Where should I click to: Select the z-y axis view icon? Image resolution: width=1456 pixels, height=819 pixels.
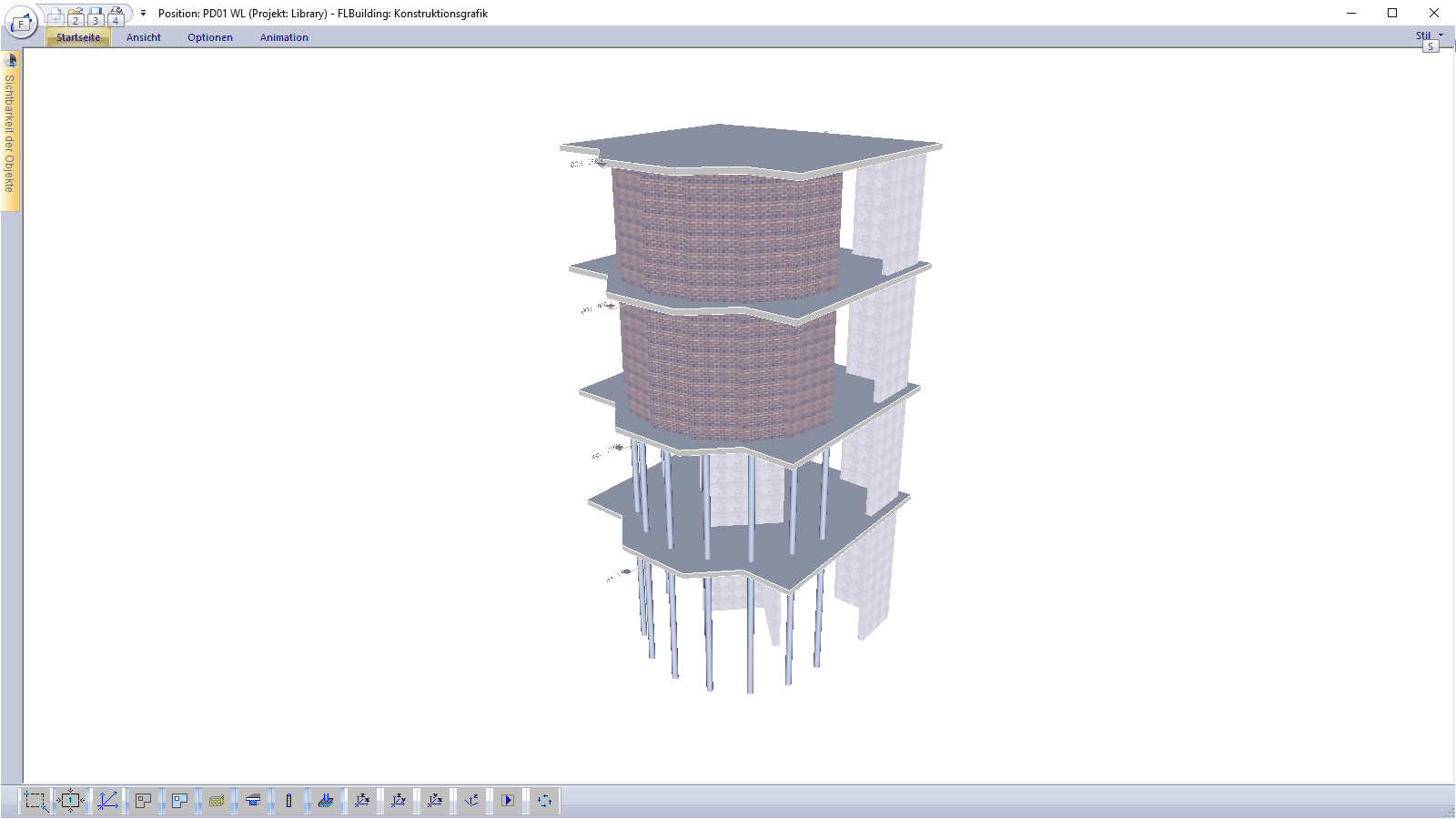(x=399, y=801)
